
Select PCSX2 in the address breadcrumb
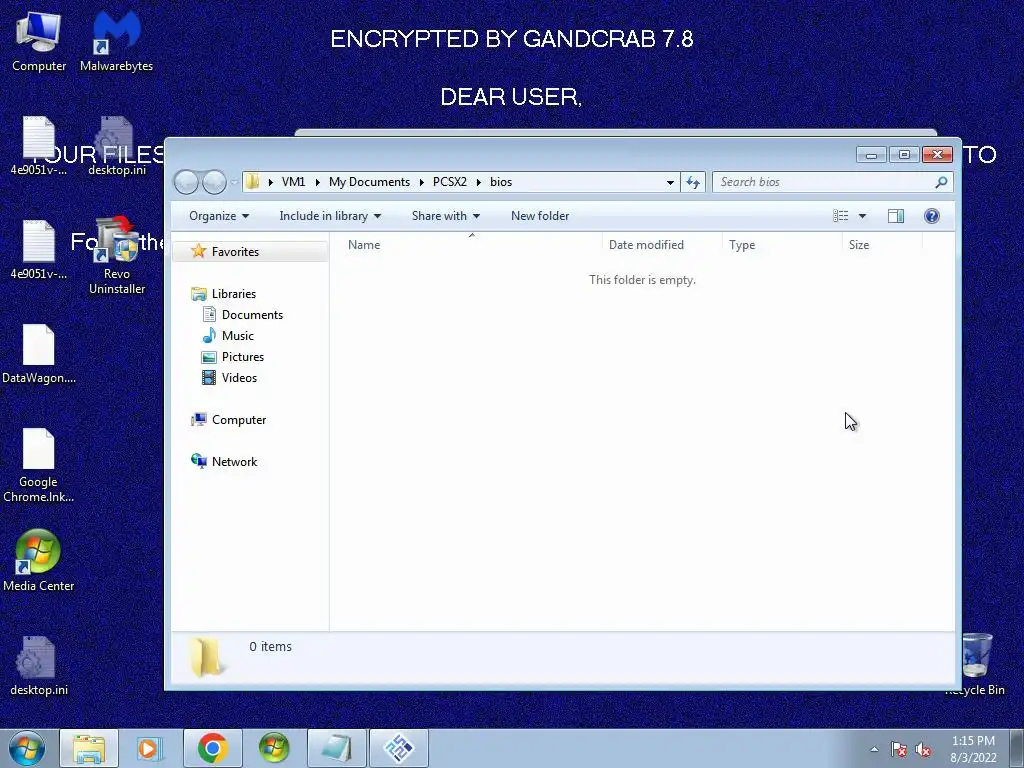[449, 182]
